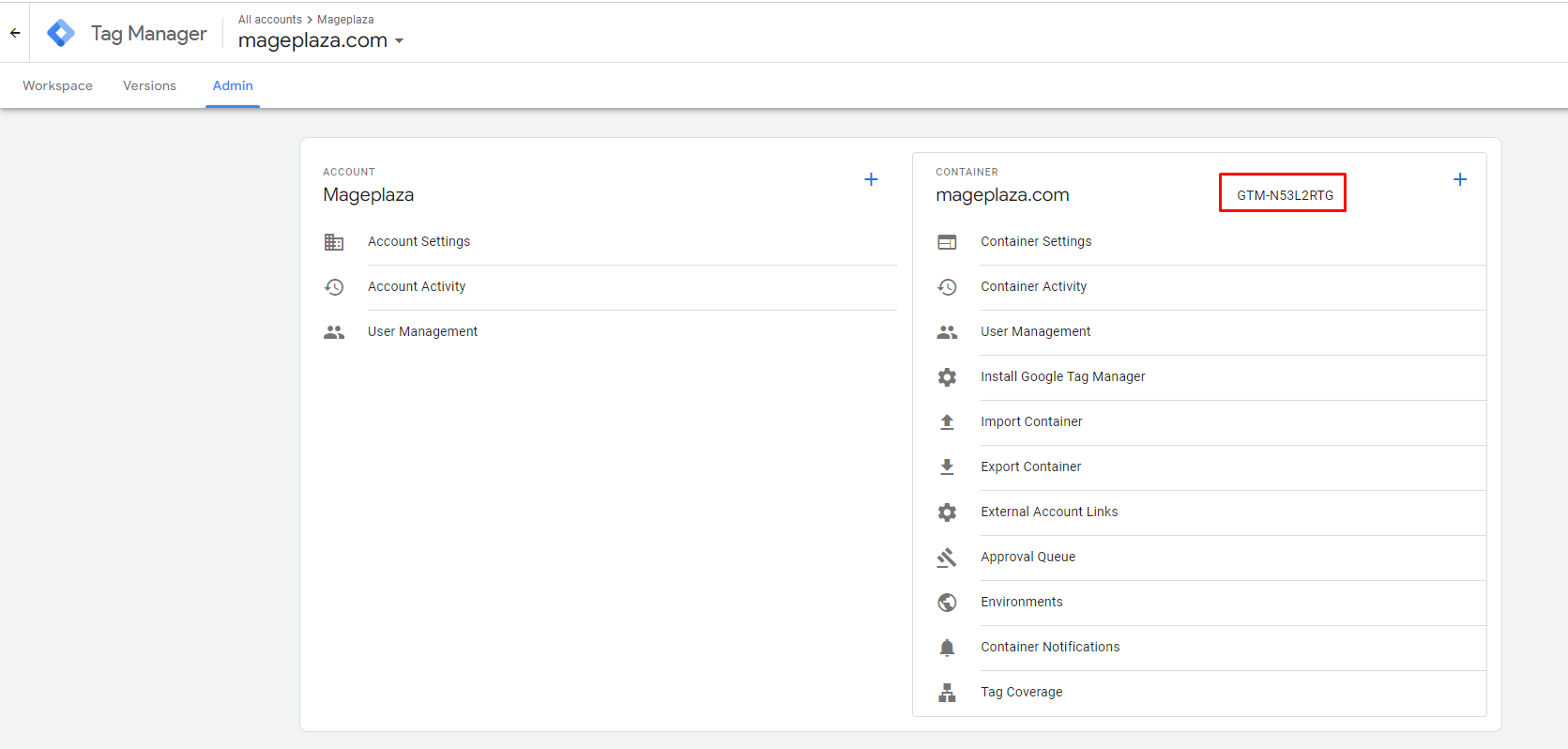Open Export Container
1568x749 pixels.
coord(1030,466)
